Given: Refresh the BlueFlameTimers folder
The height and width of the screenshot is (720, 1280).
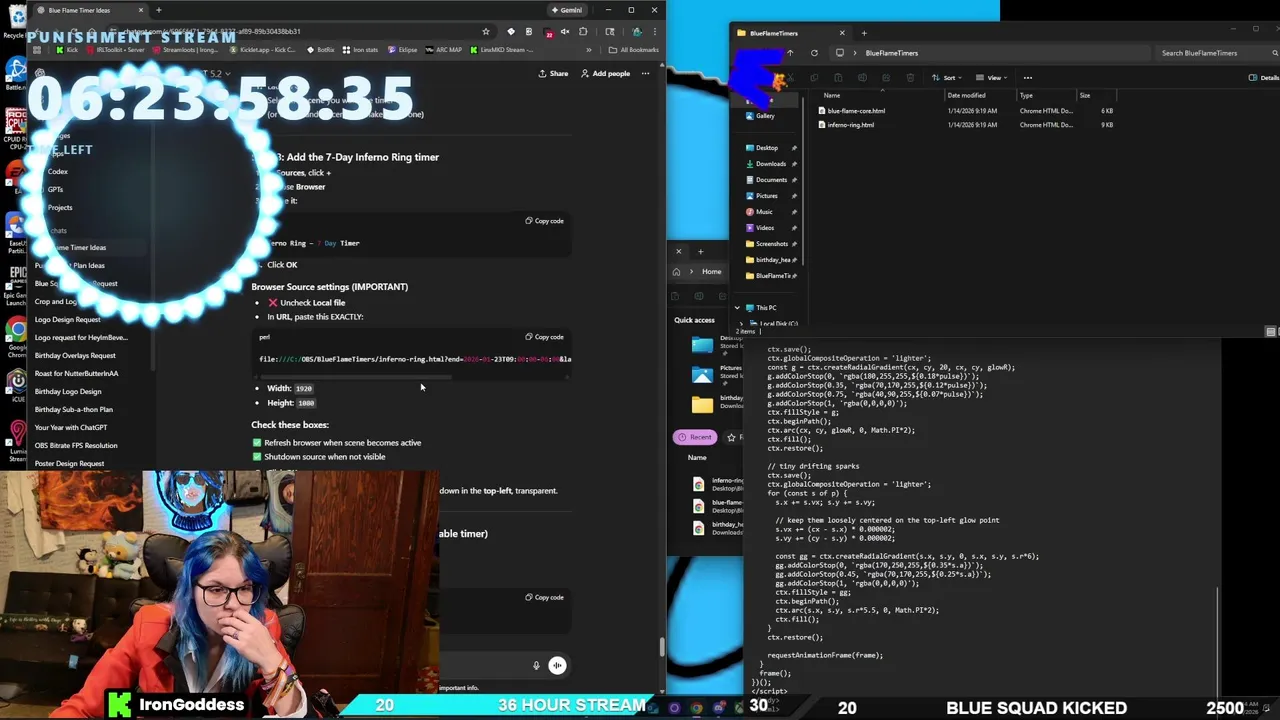Looking at the screenshot, I should pos(814,53).
